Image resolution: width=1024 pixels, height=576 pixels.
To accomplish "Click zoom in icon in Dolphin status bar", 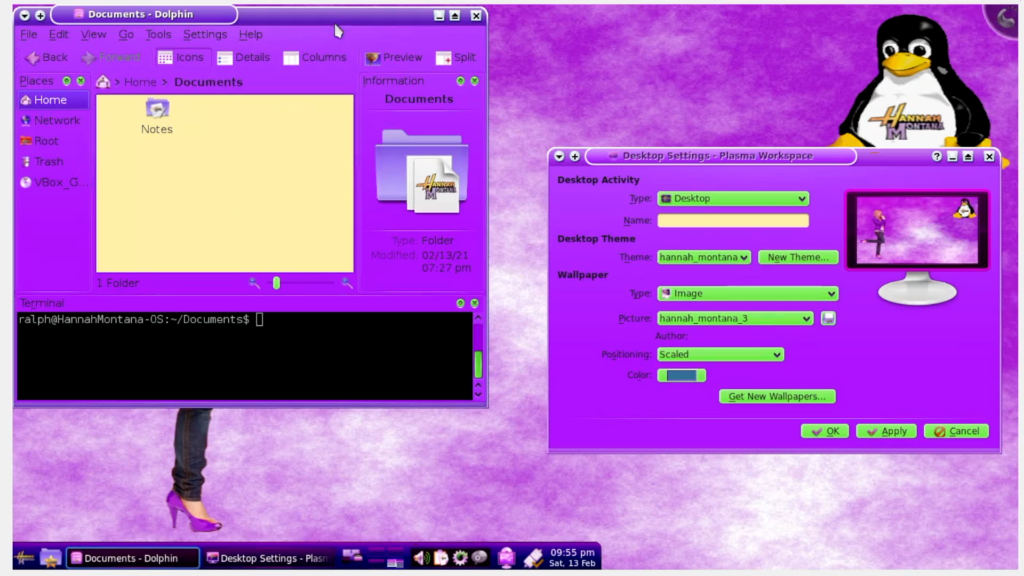I will point(347,283).
